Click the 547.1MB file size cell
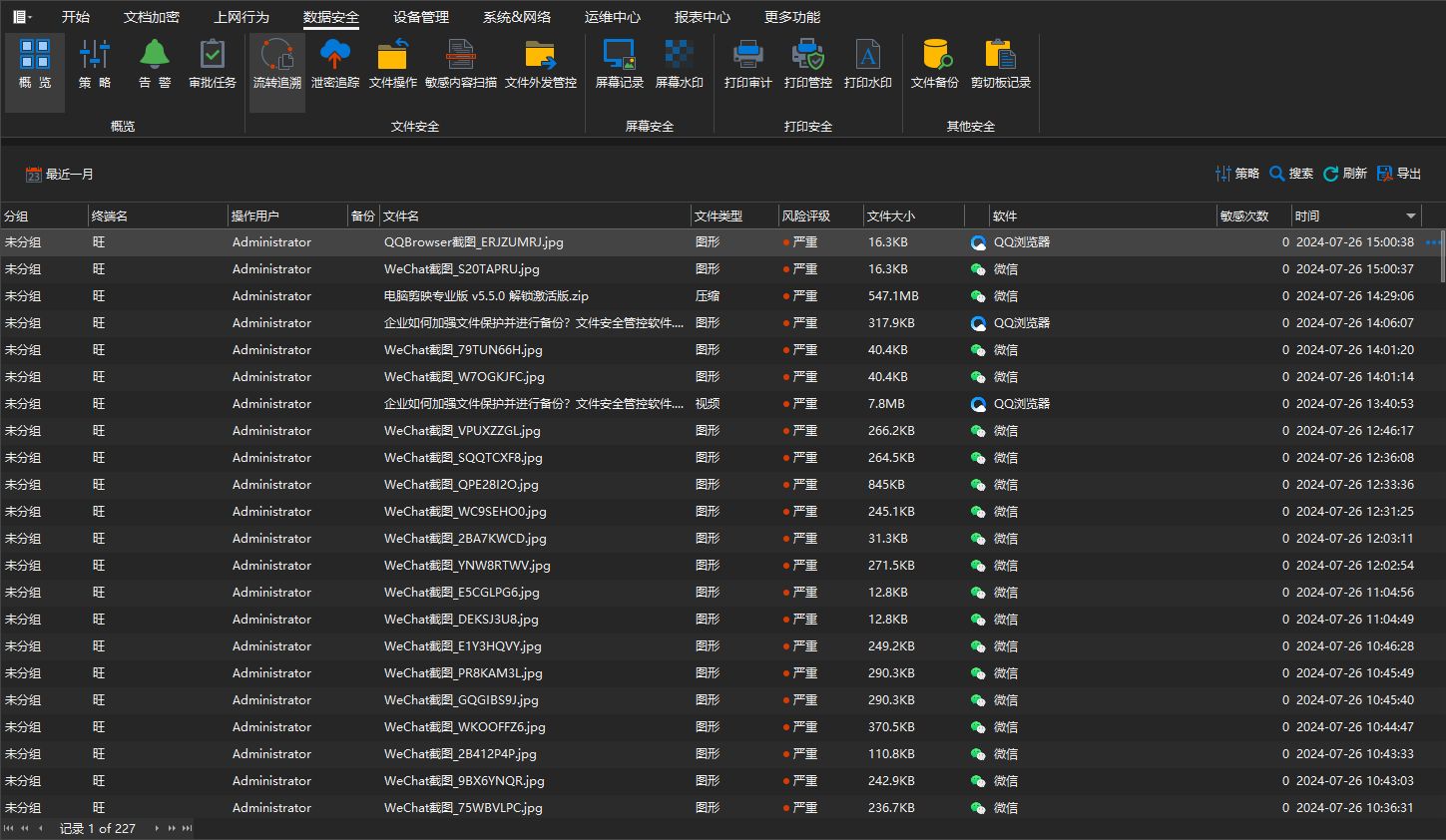This screenshot has width=1446, height=840. point(894,296)
